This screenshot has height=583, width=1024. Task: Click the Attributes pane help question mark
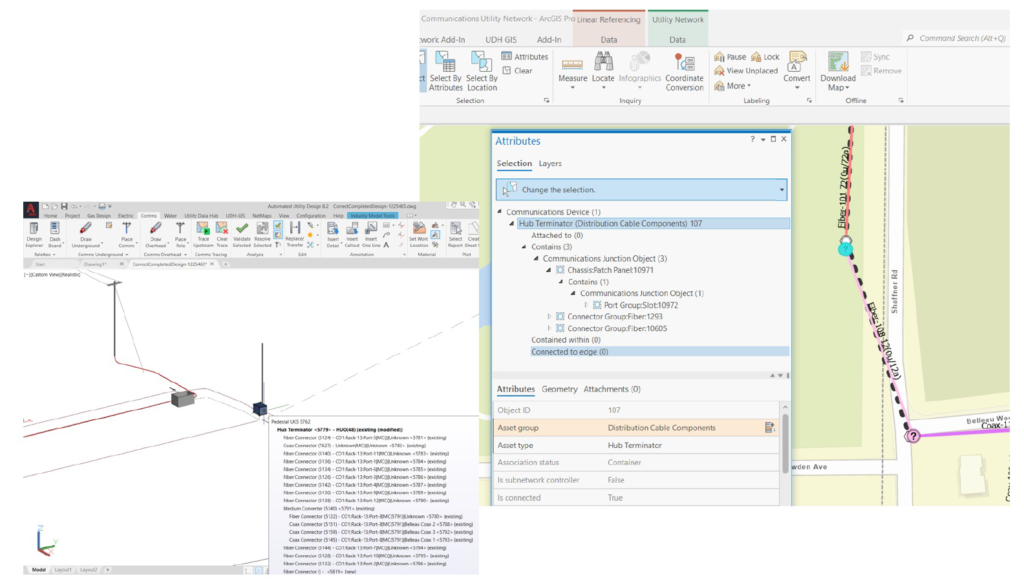pos(752,139)
